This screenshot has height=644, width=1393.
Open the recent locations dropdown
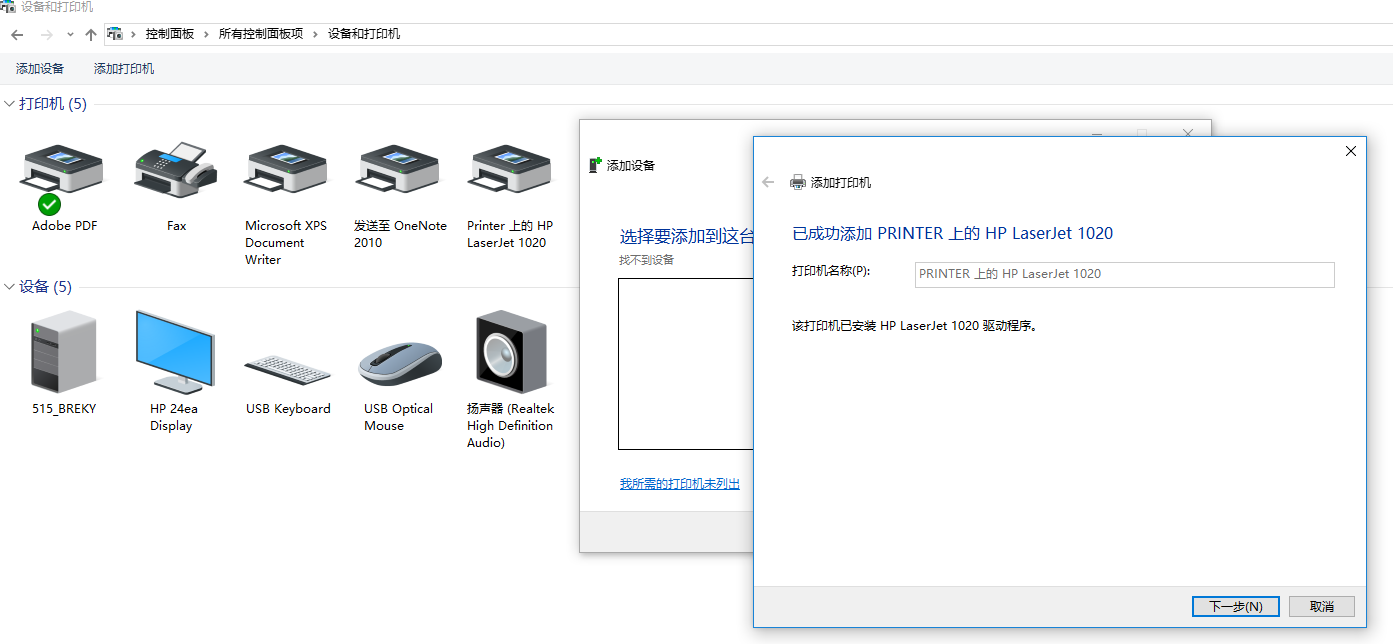point(70,34)
